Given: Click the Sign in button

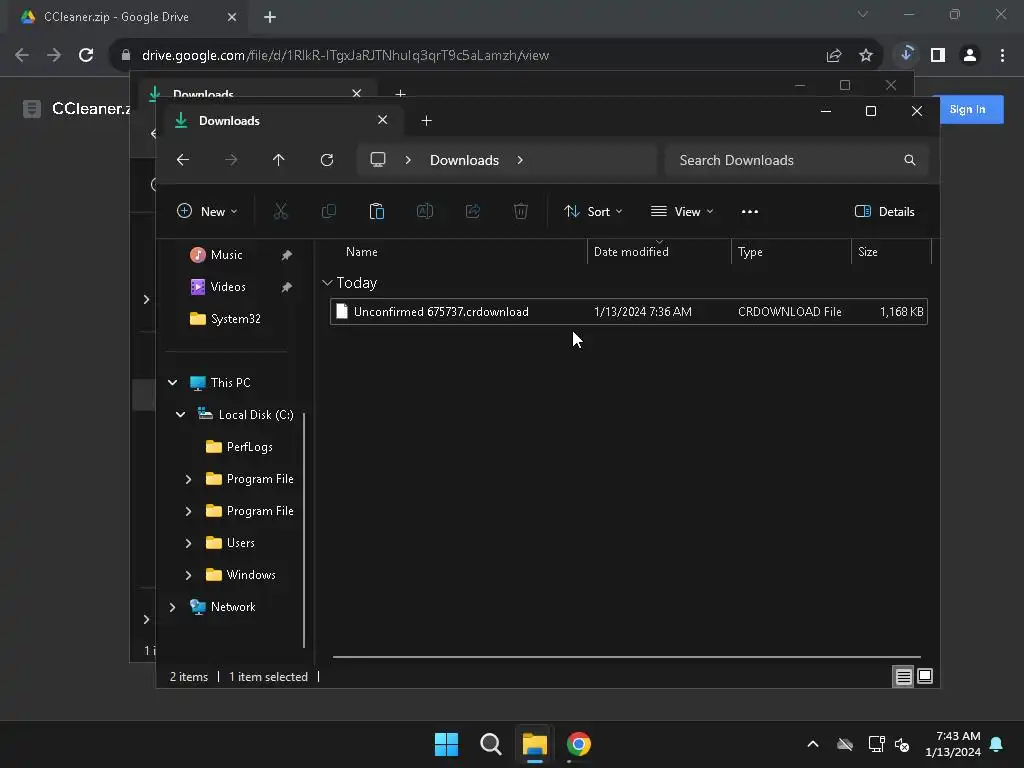Looking at the screenshot, I should click(967, 110).
